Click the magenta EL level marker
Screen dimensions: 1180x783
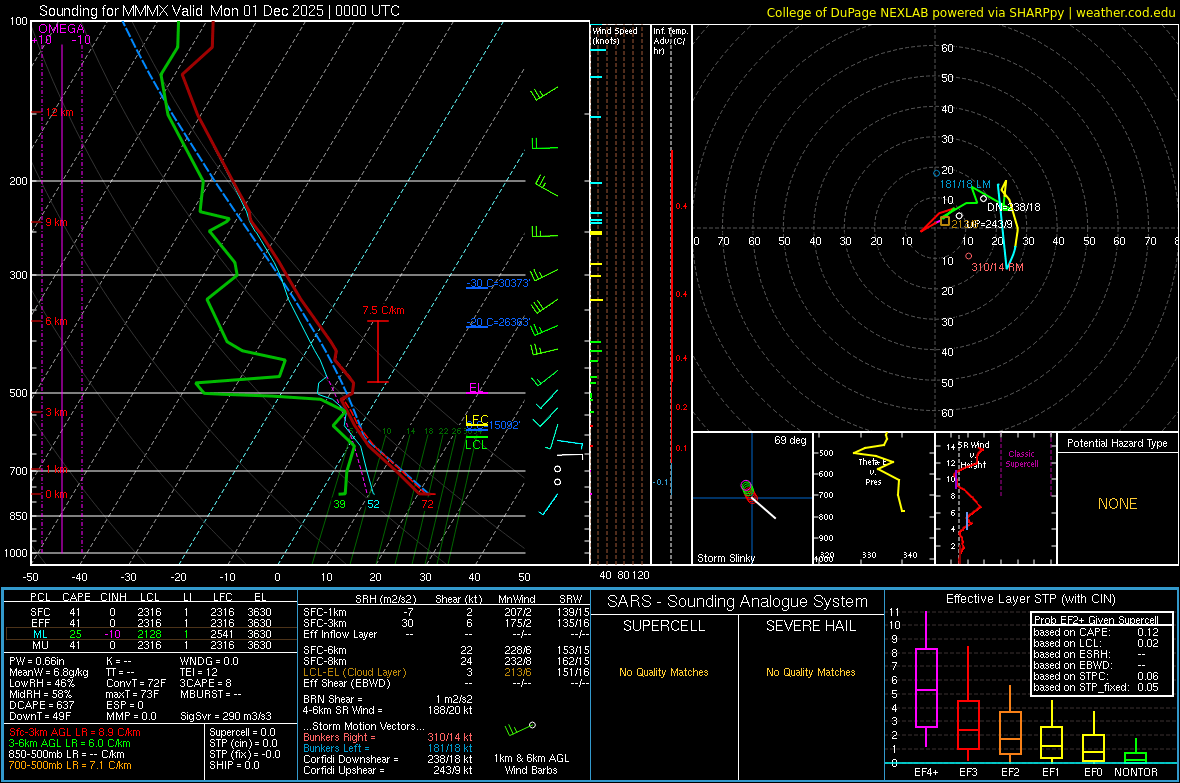476,388
